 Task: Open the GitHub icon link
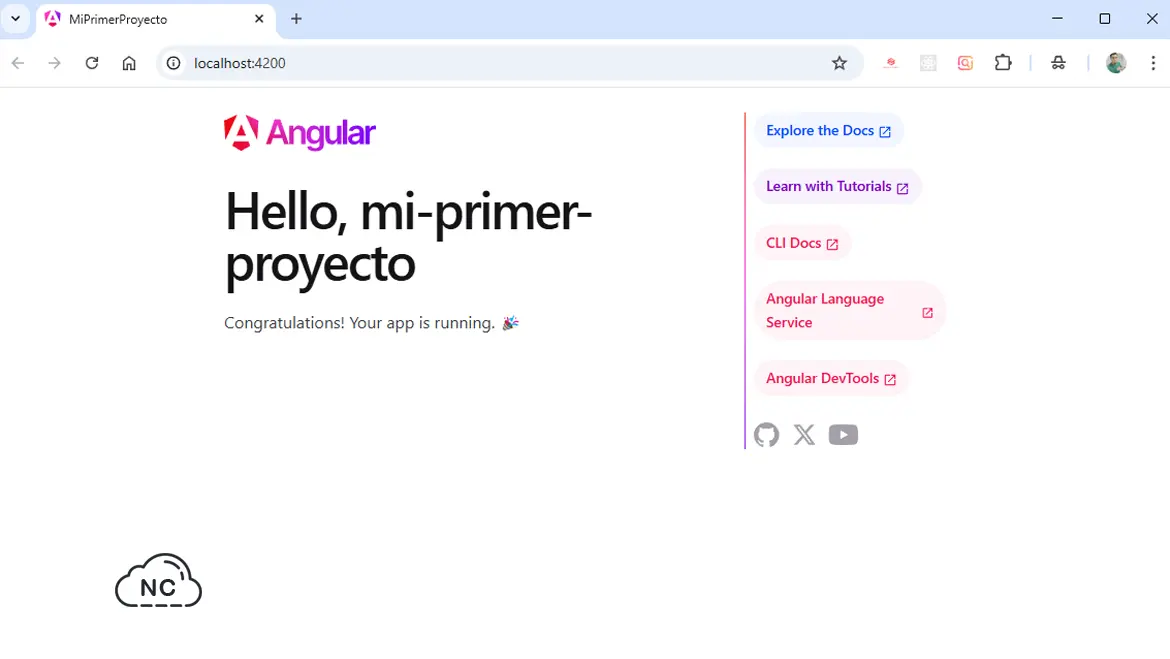click(766, 434)
